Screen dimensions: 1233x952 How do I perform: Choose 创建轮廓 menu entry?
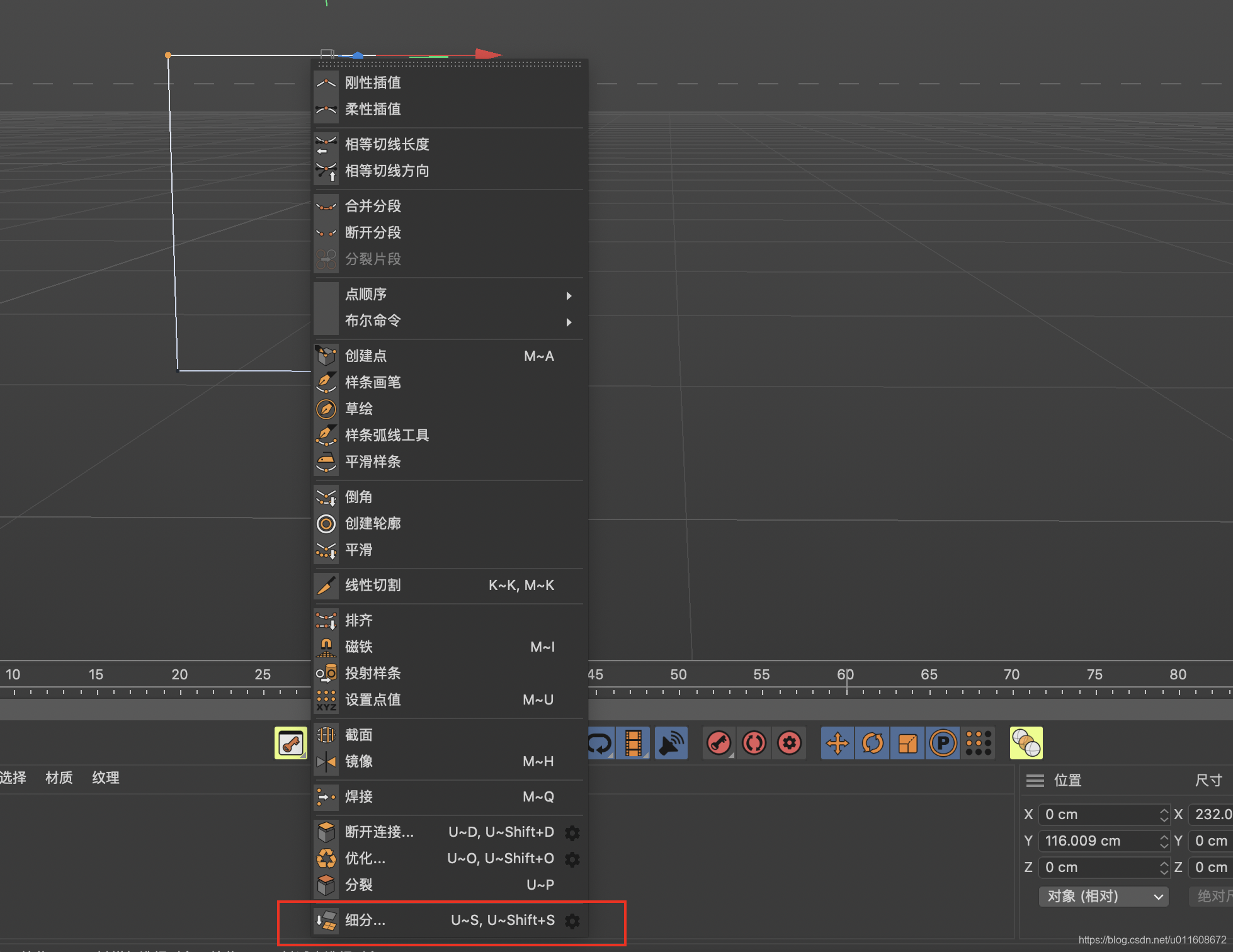coord(373,523)
